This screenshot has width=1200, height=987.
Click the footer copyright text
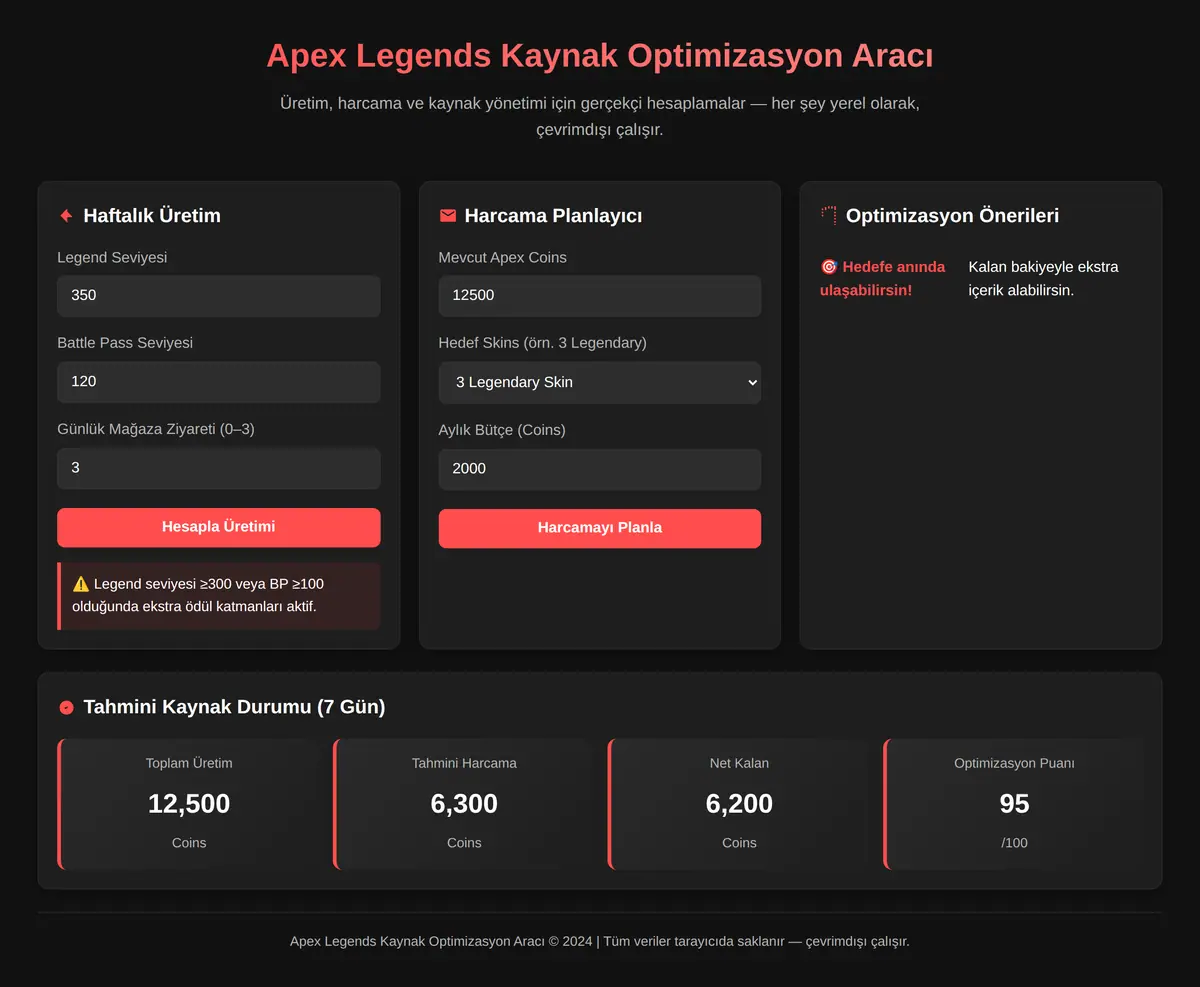[x=600, y=942]
